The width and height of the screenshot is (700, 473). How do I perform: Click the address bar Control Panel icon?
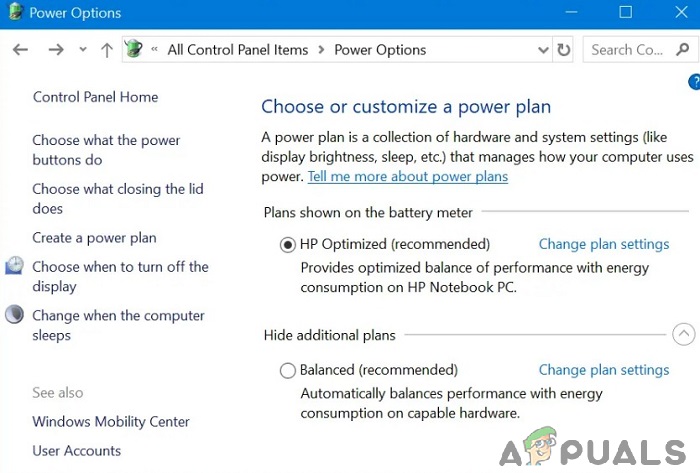134,49
